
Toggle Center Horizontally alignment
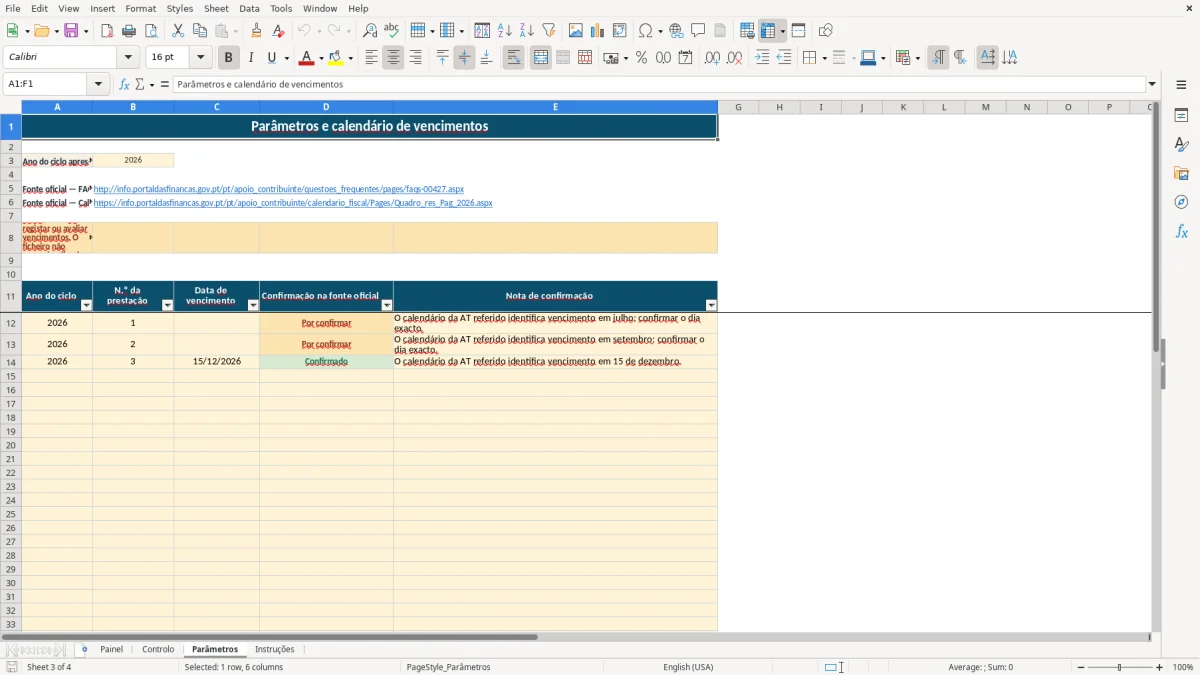(x=394, y=58)
